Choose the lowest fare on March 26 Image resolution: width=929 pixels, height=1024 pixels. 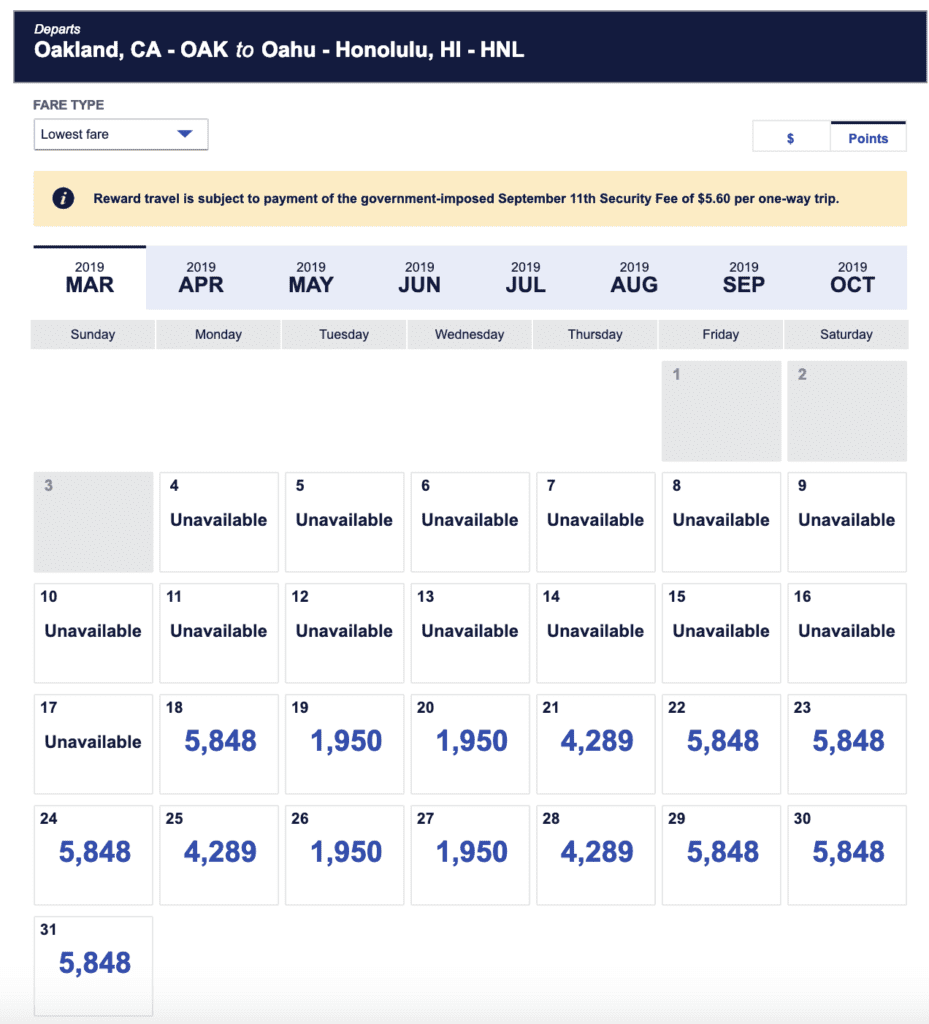344,854
